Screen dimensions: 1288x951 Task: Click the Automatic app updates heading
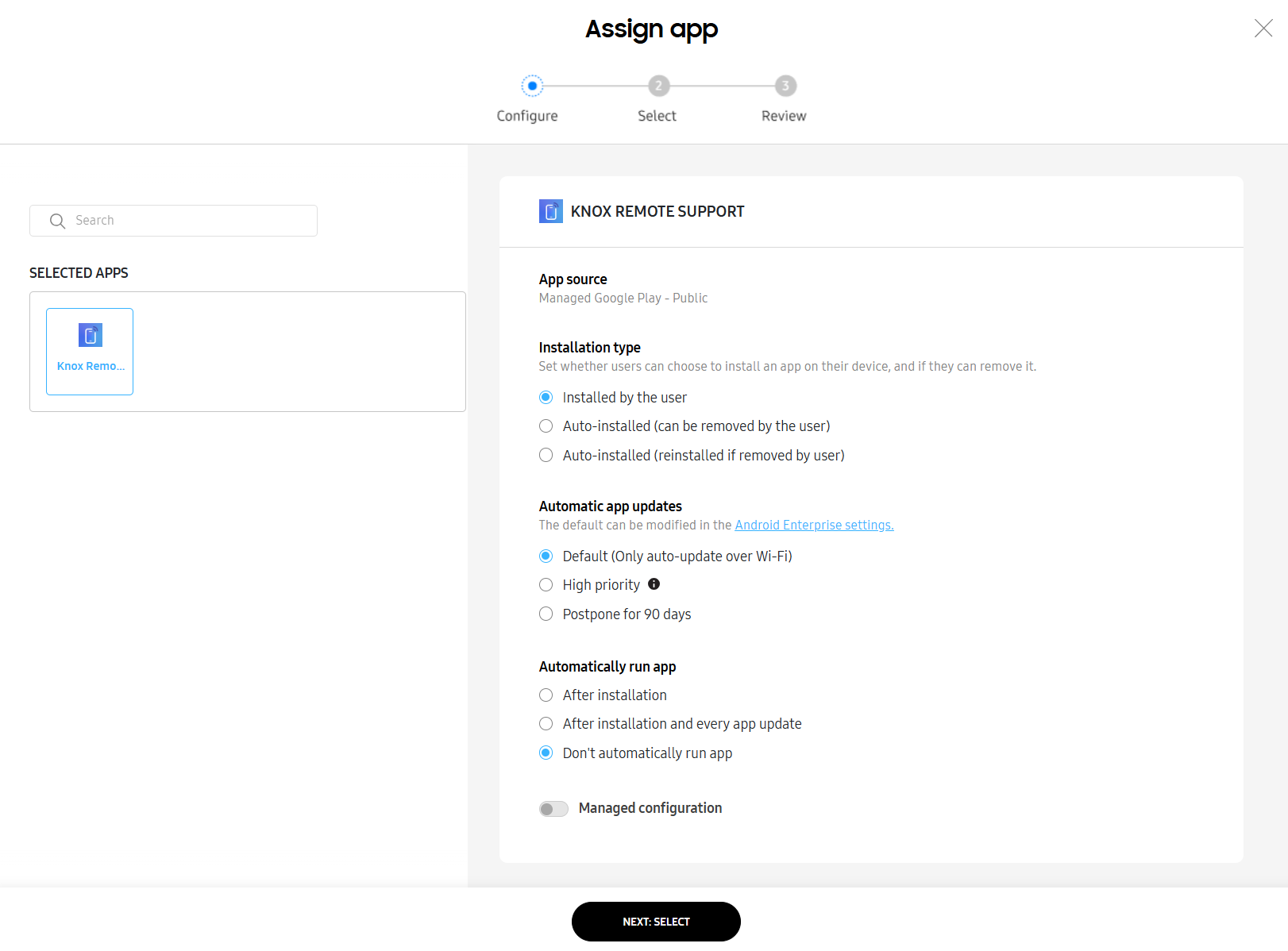coord(611,506)
